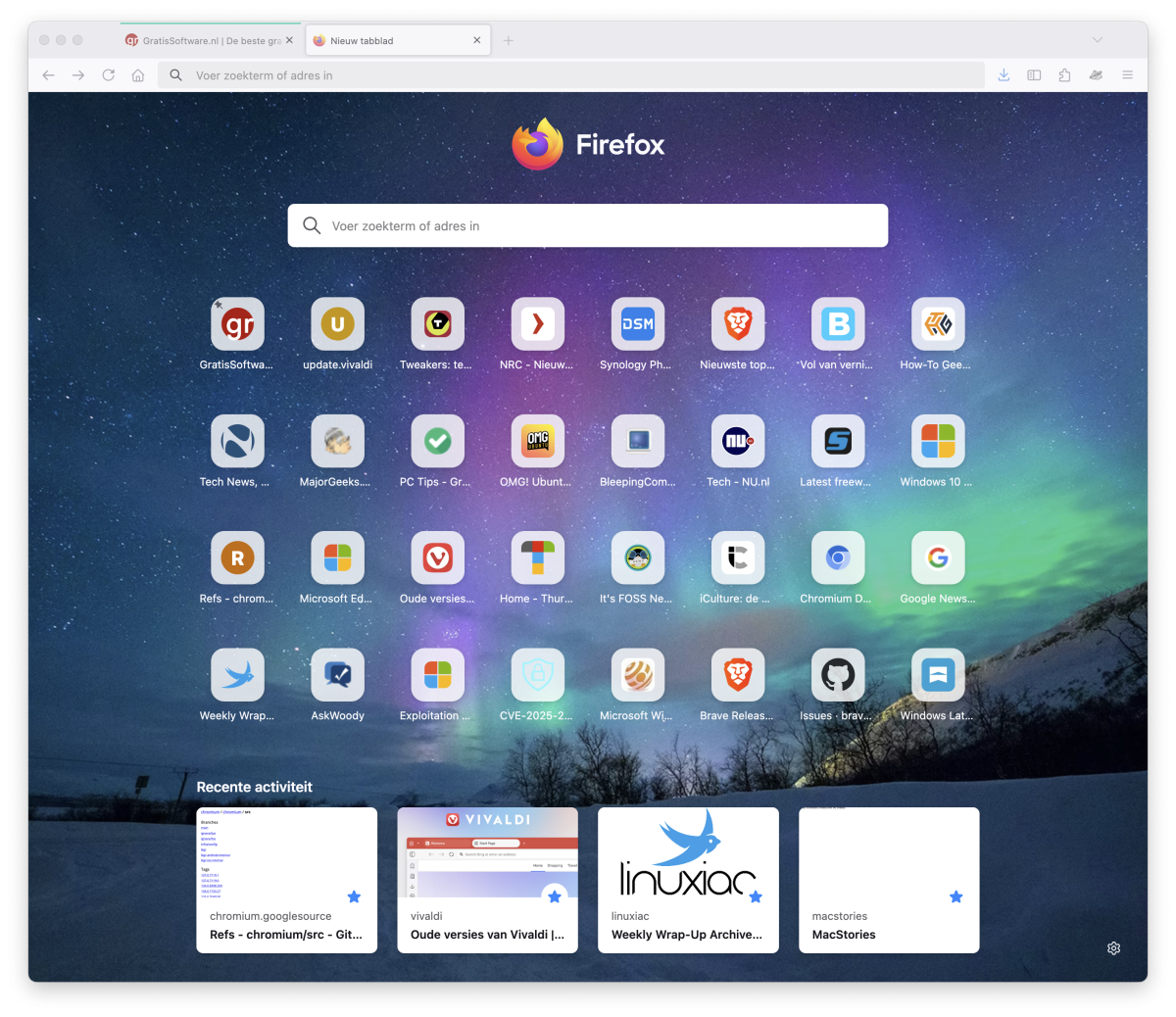Viewport: 1176px width, 1017px height.
Task: Toggle the sidebar panel icon
Action: point(1034,75)
